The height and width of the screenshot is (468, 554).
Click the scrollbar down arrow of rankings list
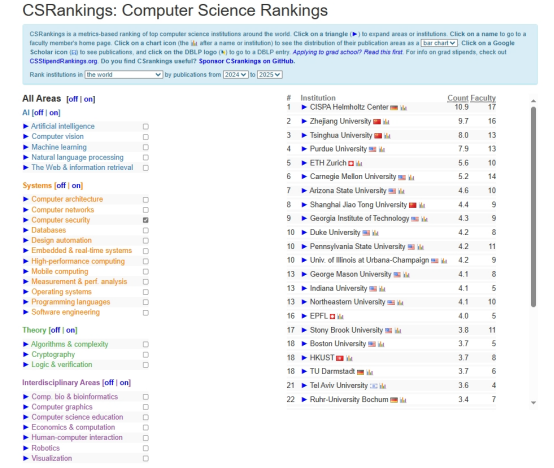coord(534,403)
